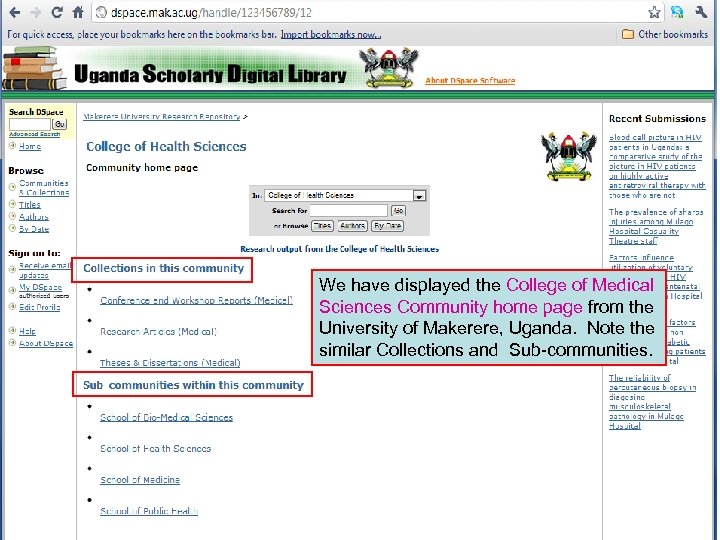This screenshot has height=540, width=720.
Task: Click the Titles browse button
Action: point(322,226)
